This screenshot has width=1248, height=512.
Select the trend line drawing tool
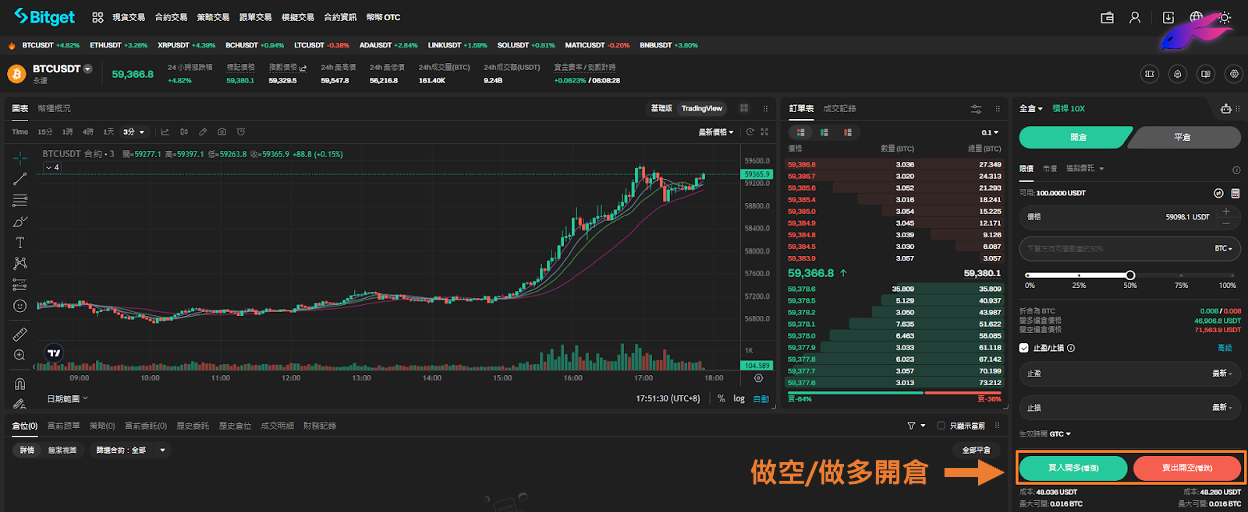[x=20, y=179]
